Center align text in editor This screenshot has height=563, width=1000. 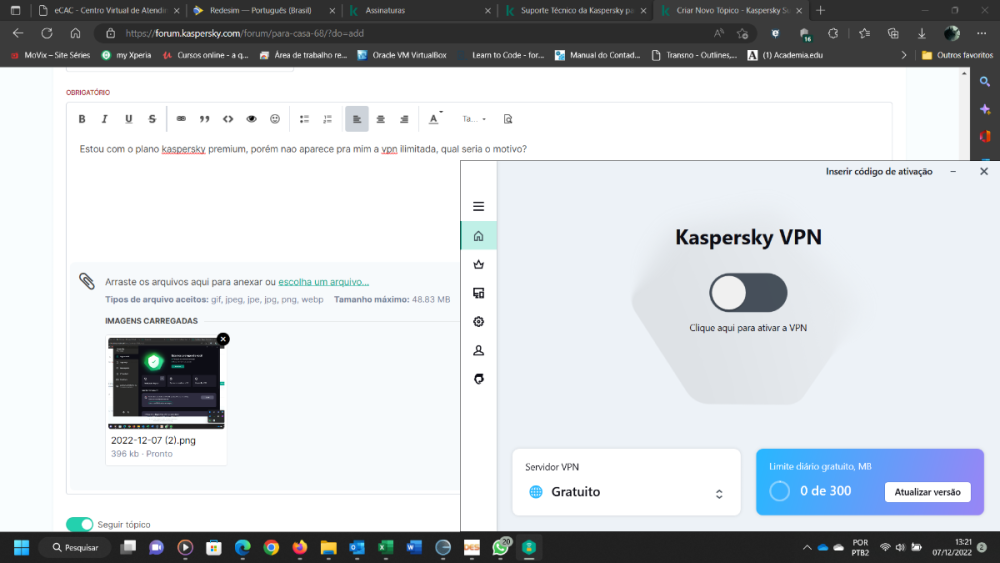(x=381, y=119)
